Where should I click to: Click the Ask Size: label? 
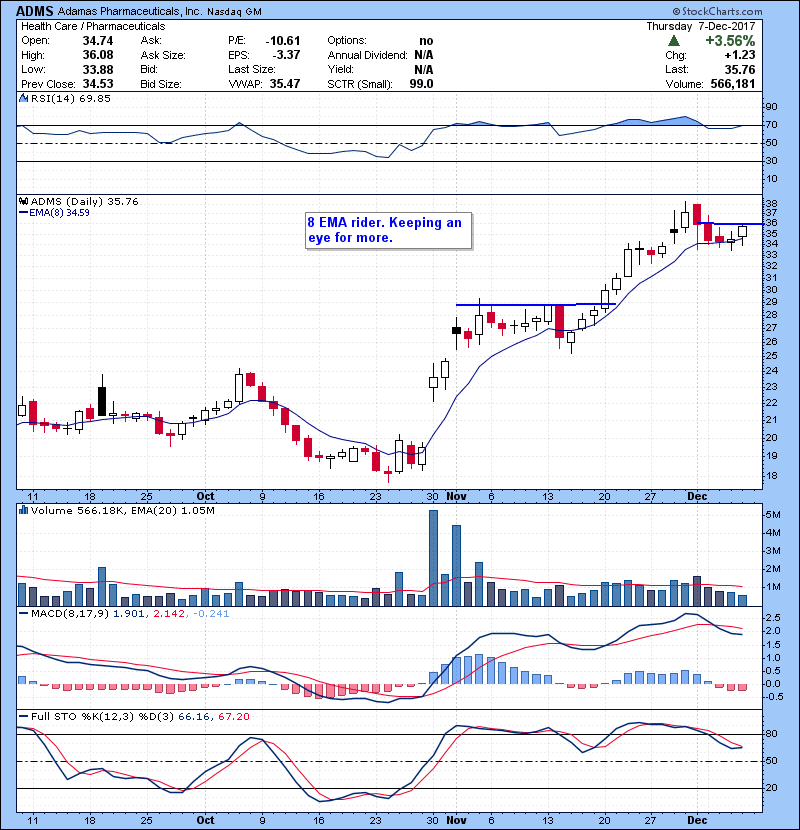point(163,55)
